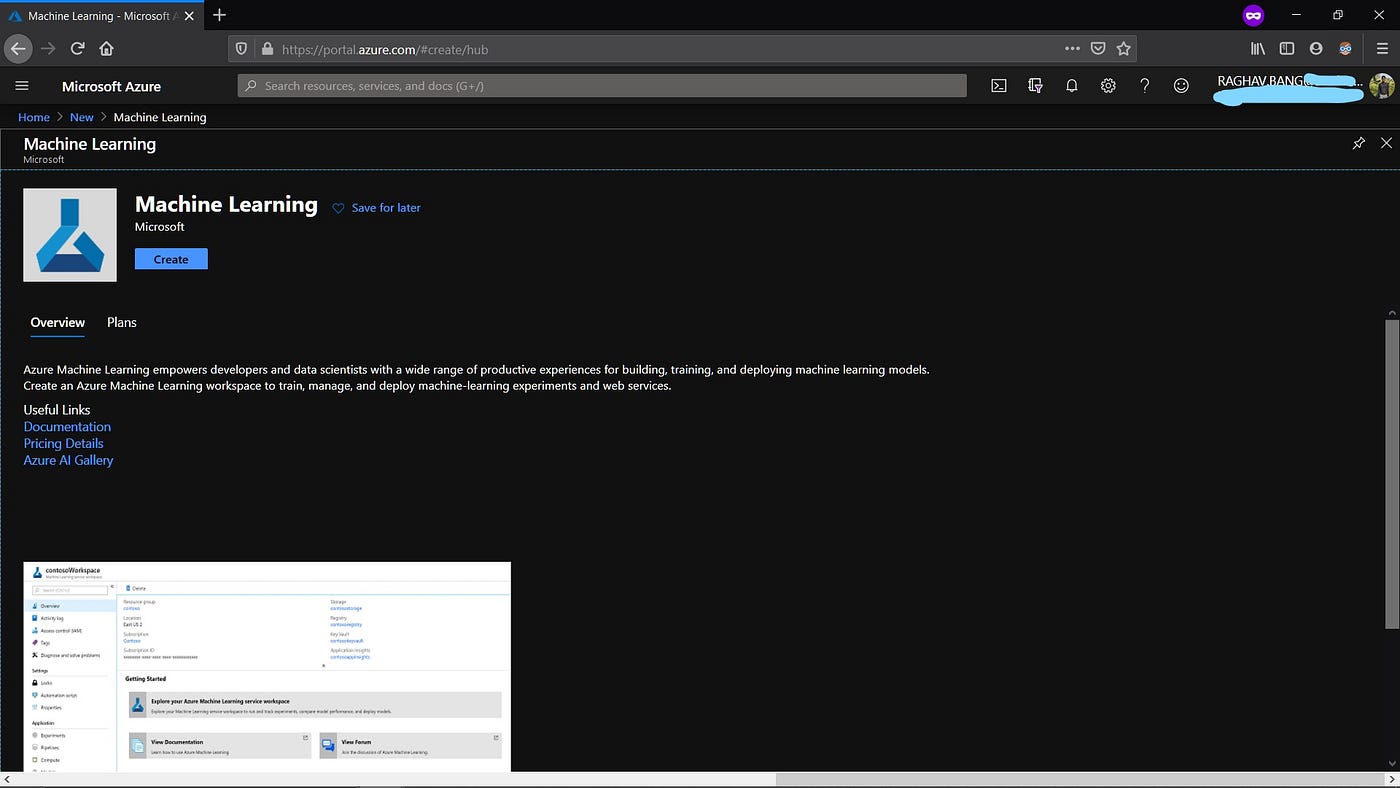
Task: Click Save for later
Action: tap(376, 208)
